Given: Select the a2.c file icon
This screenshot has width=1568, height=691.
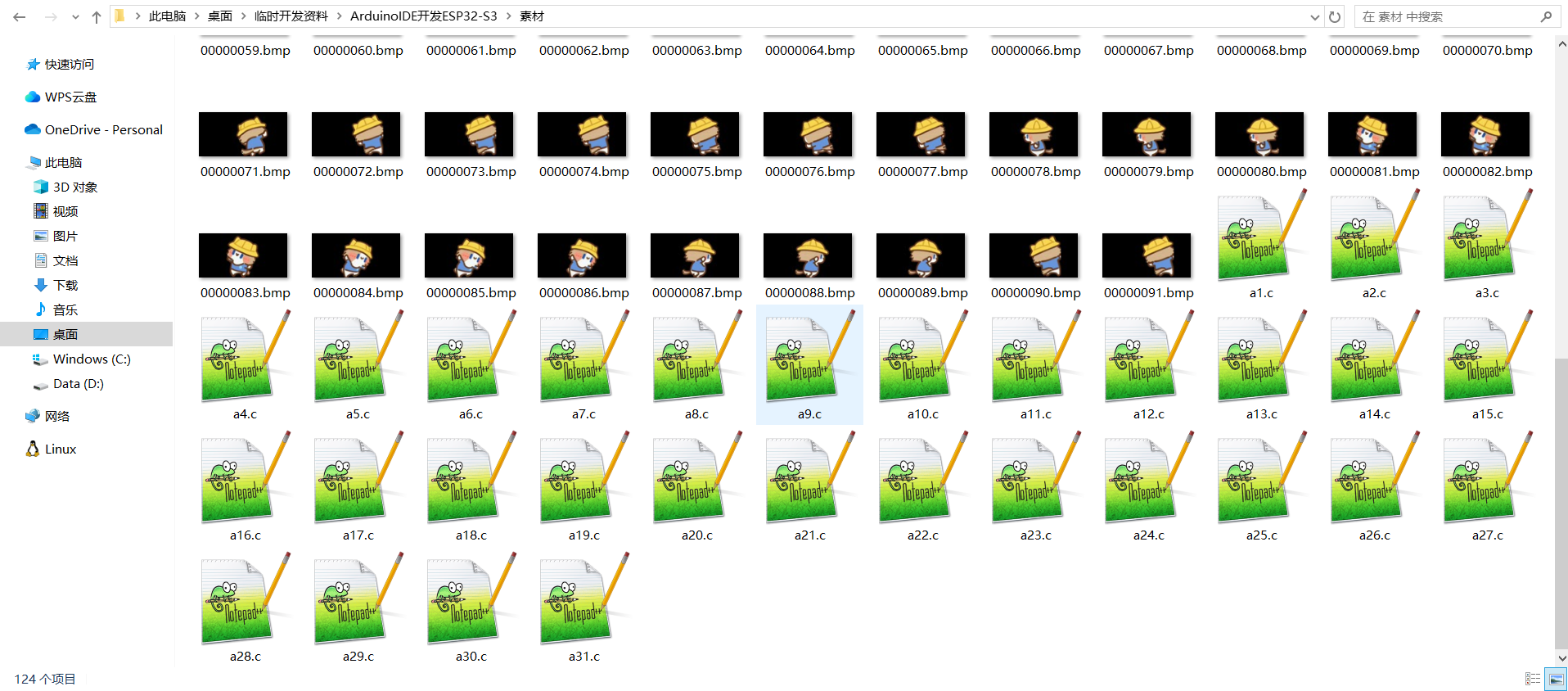Looking at the screenshot, I should pos(1374,236).
